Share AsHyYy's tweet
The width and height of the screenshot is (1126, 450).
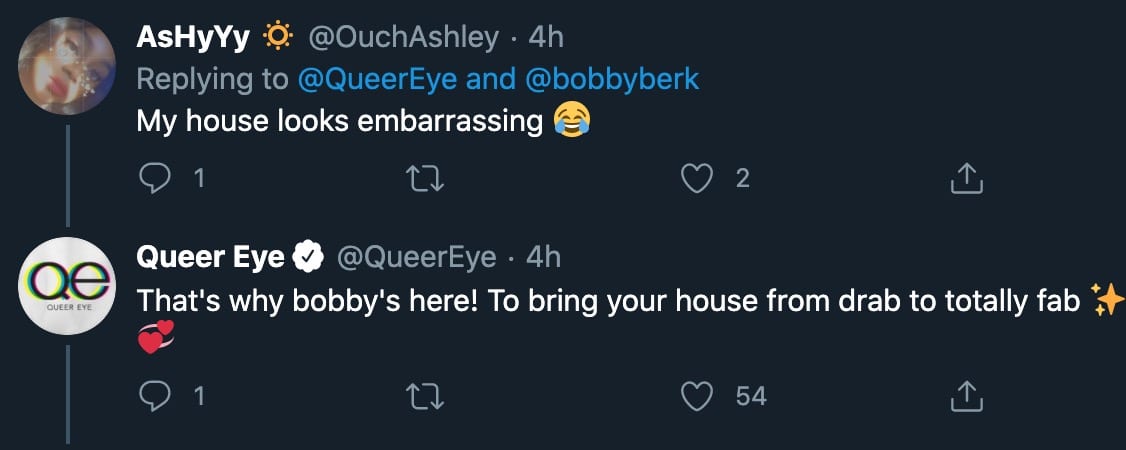(x=966, y=179)
